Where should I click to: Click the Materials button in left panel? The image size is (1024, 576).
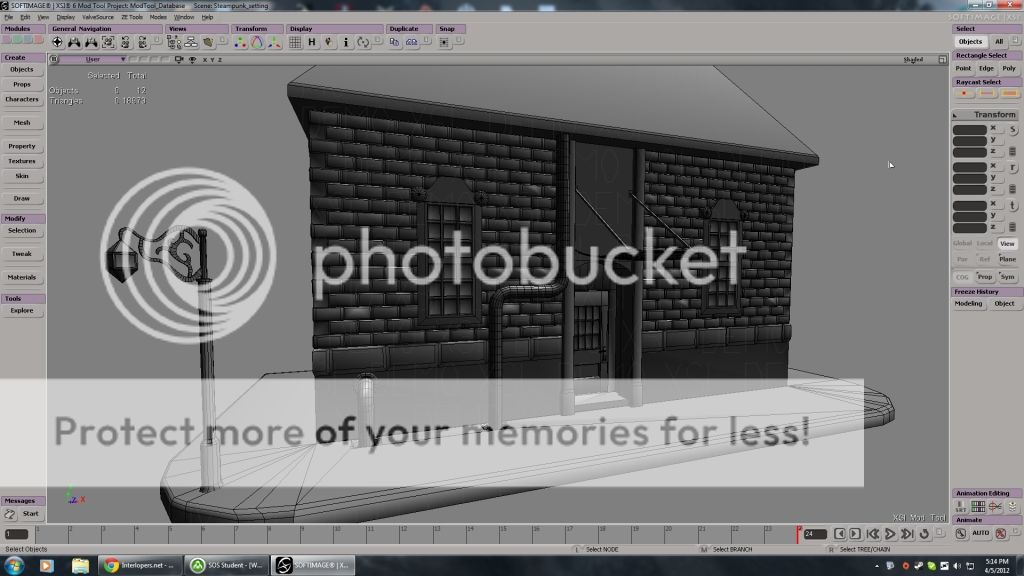click(x=22, y=277)
